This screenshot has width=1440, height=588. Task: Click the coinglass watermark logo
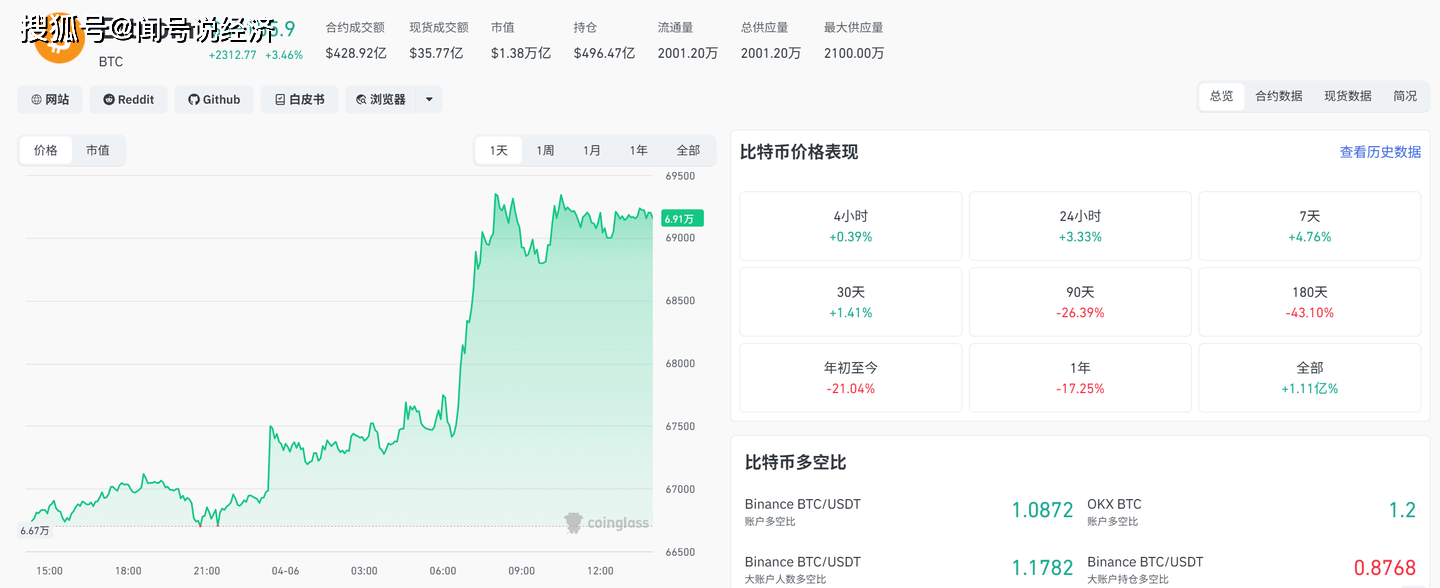[x=607, y=522]
